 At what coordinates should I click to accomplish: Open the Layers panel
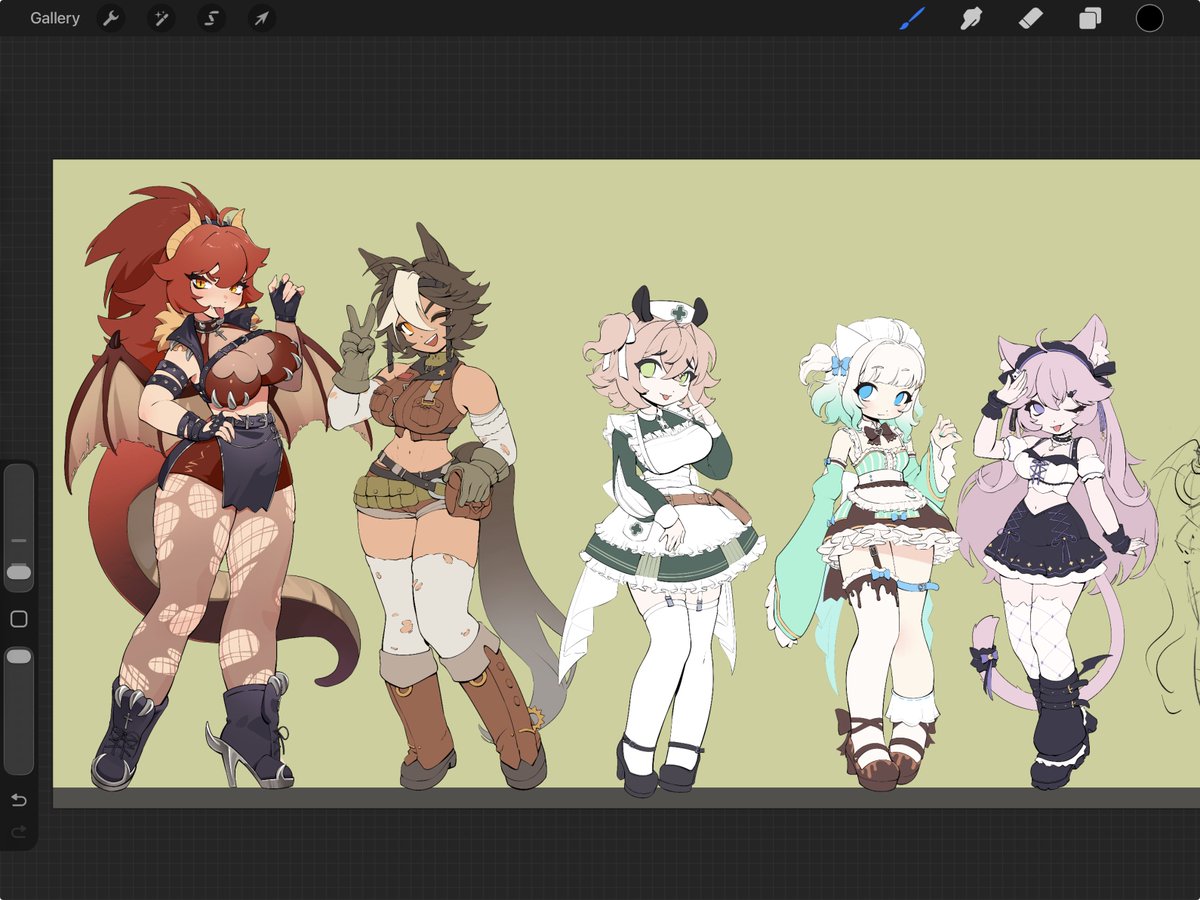[x=1089, y=18]
